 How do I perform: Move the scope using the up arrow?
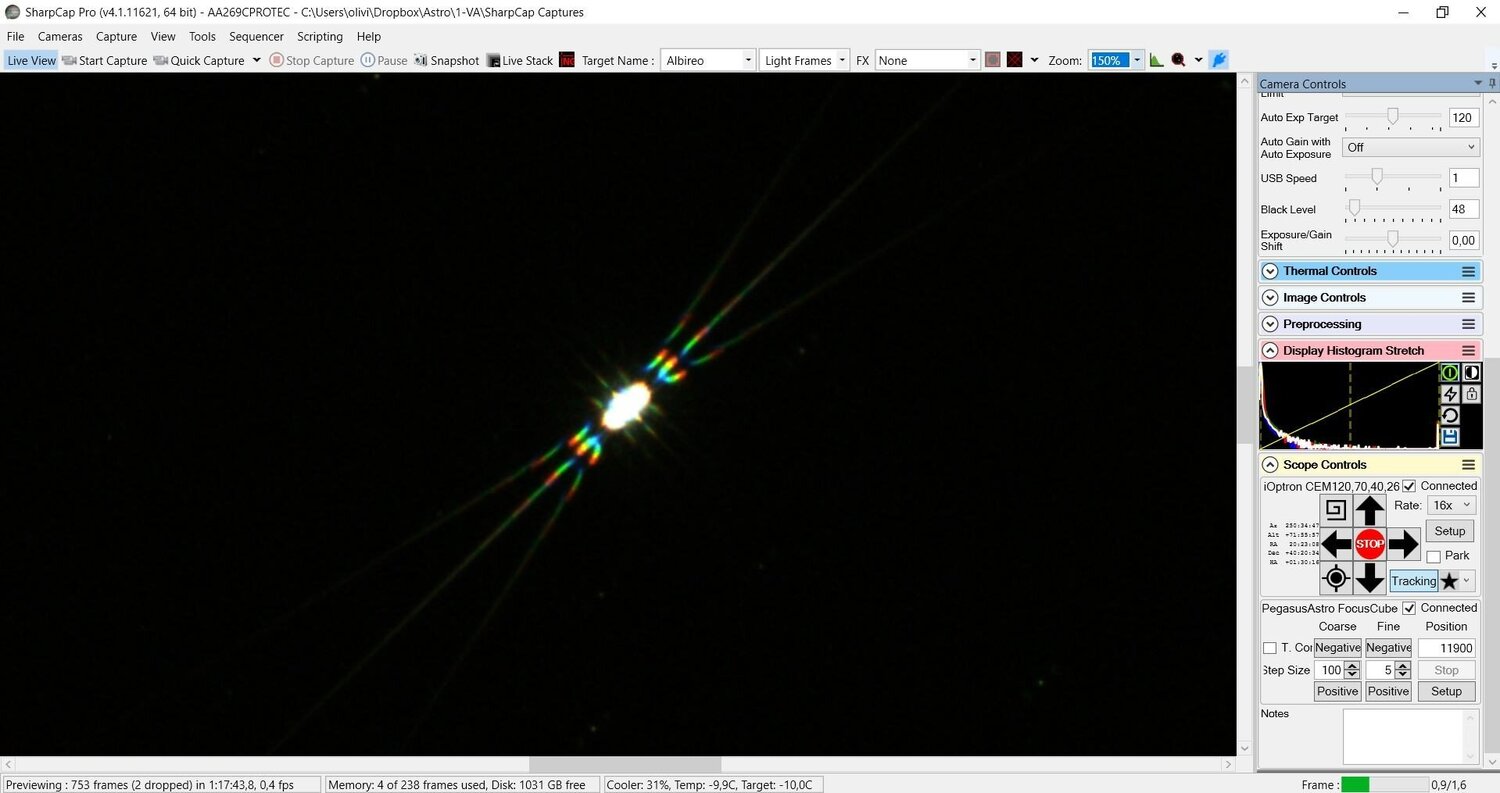tap(1369, 510)
